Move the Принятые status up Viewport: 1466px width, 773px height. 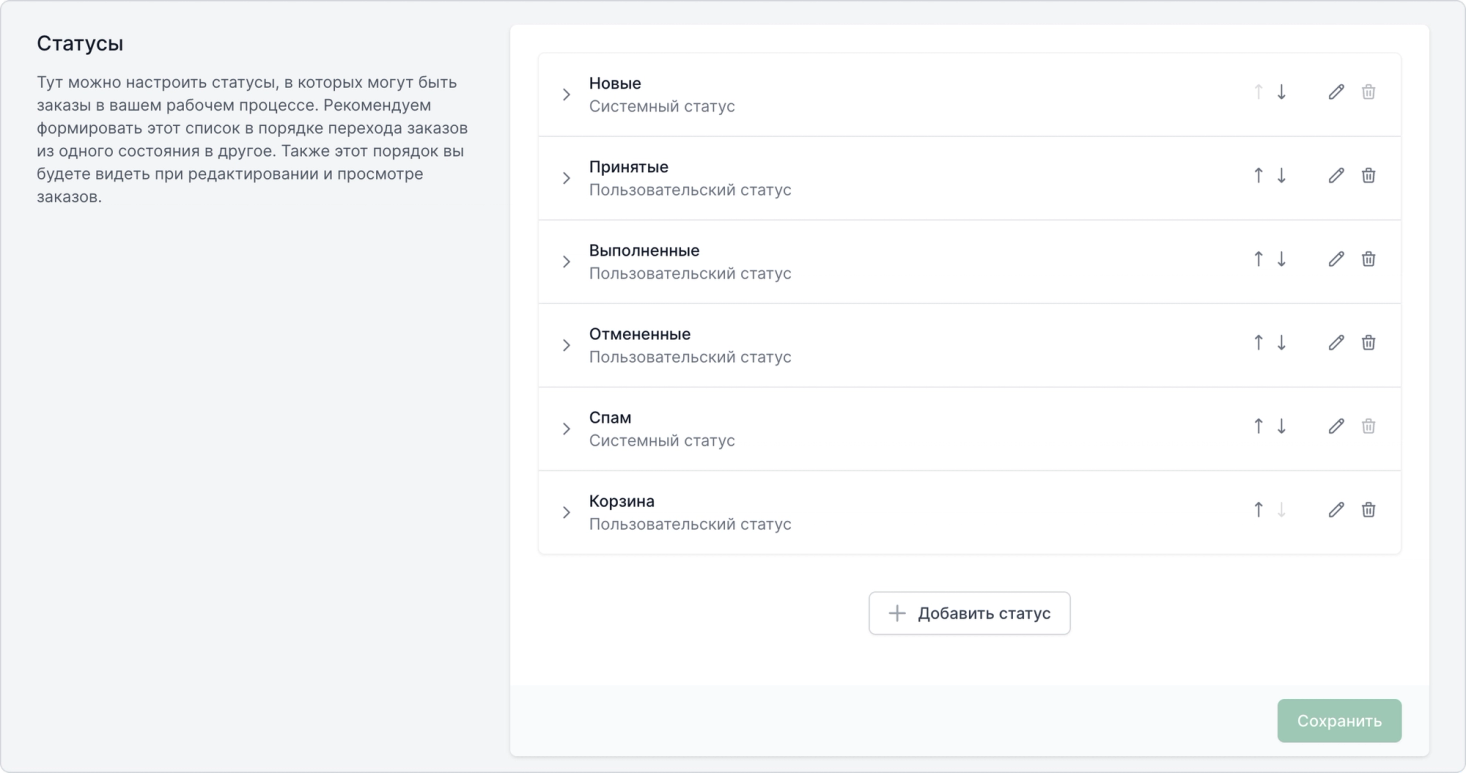(1258, 176)
